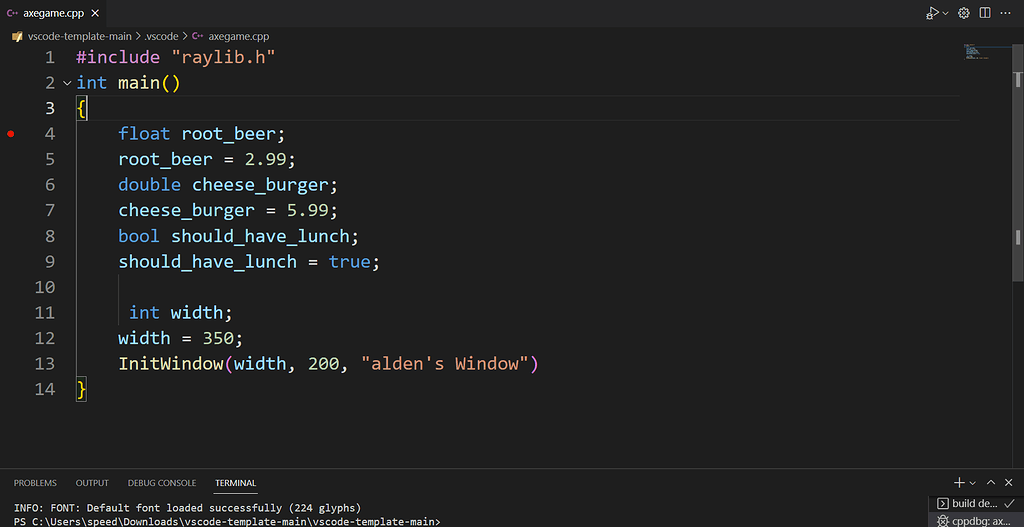
Task: Switch to the Problems tab
Action: tap(35, 483)
